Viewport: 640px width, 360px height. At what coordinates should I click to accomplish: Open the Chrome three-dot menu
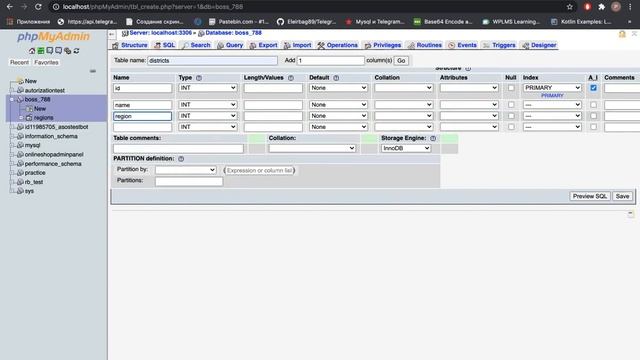(x=630, y=7)
